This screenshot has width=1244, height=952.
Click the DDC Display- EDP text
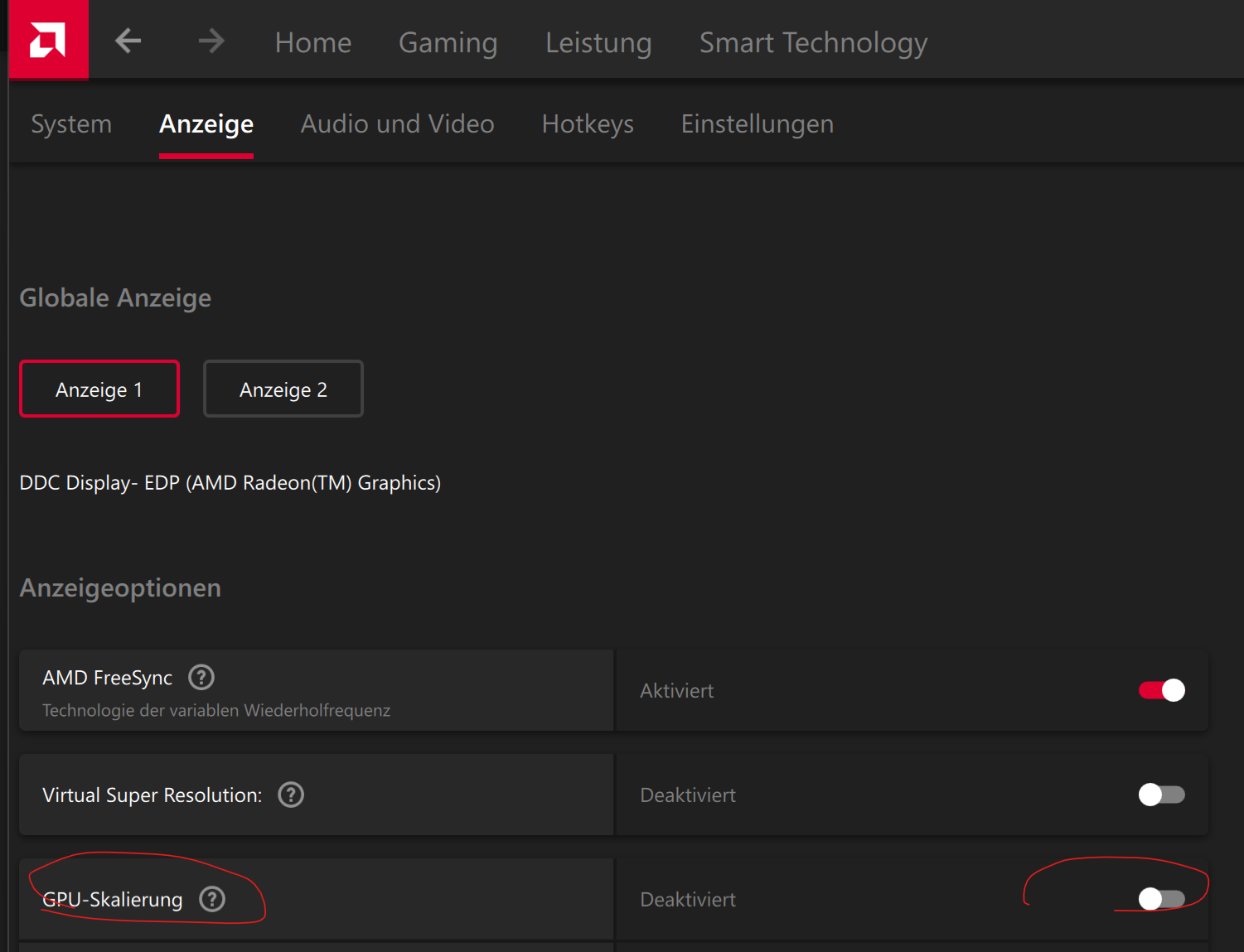click(x=230, y=482)
